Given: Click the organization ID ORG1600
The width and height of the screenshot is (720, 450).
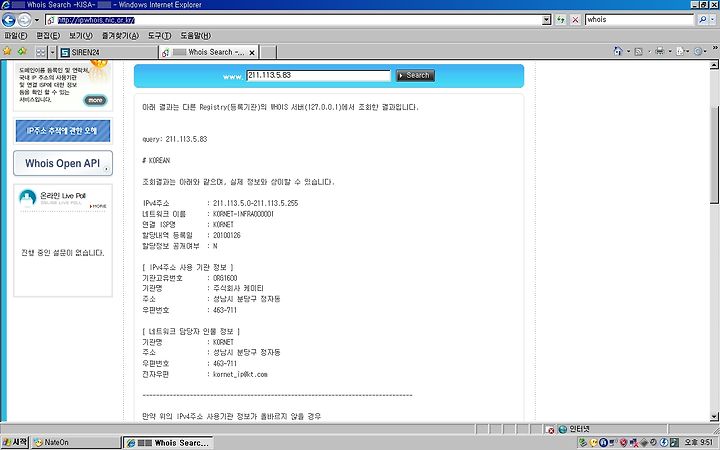Looking at the screenshot, I should pyautogui.click(x=225, y=278).
